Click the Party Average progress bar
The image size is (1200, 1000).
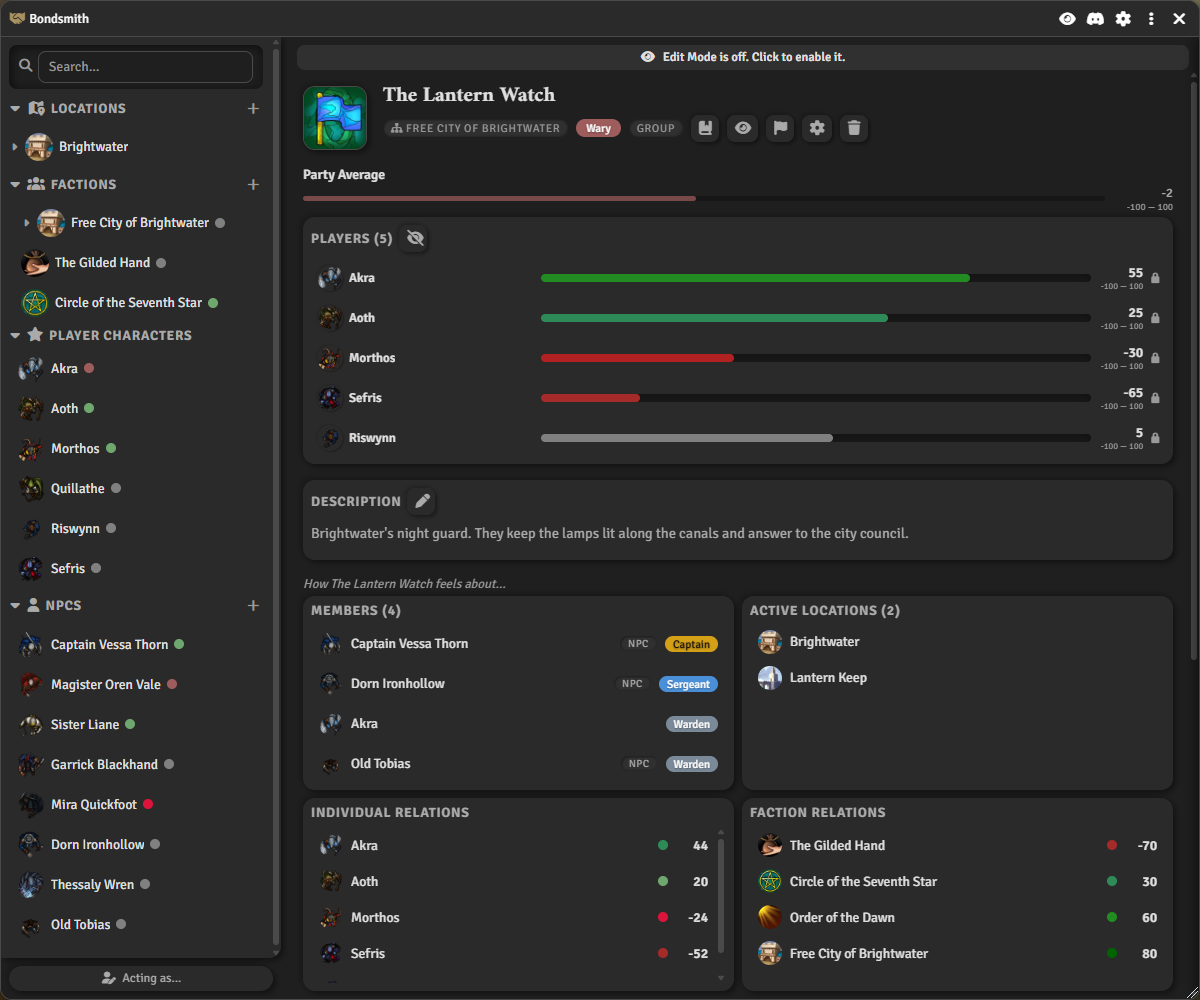pos(704,198)
